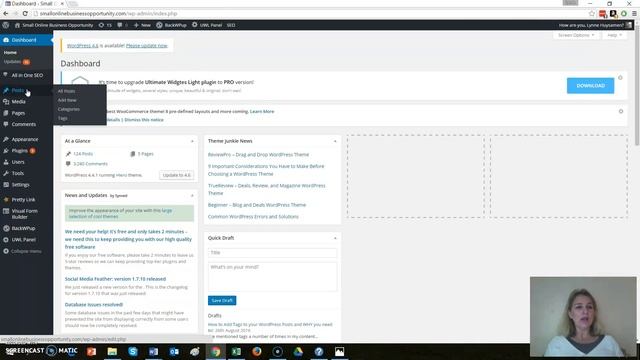Visit site via Small Online Business Opportunity
Image resolution: width=640 pixels, height=360 pixels.
point(54,25)
